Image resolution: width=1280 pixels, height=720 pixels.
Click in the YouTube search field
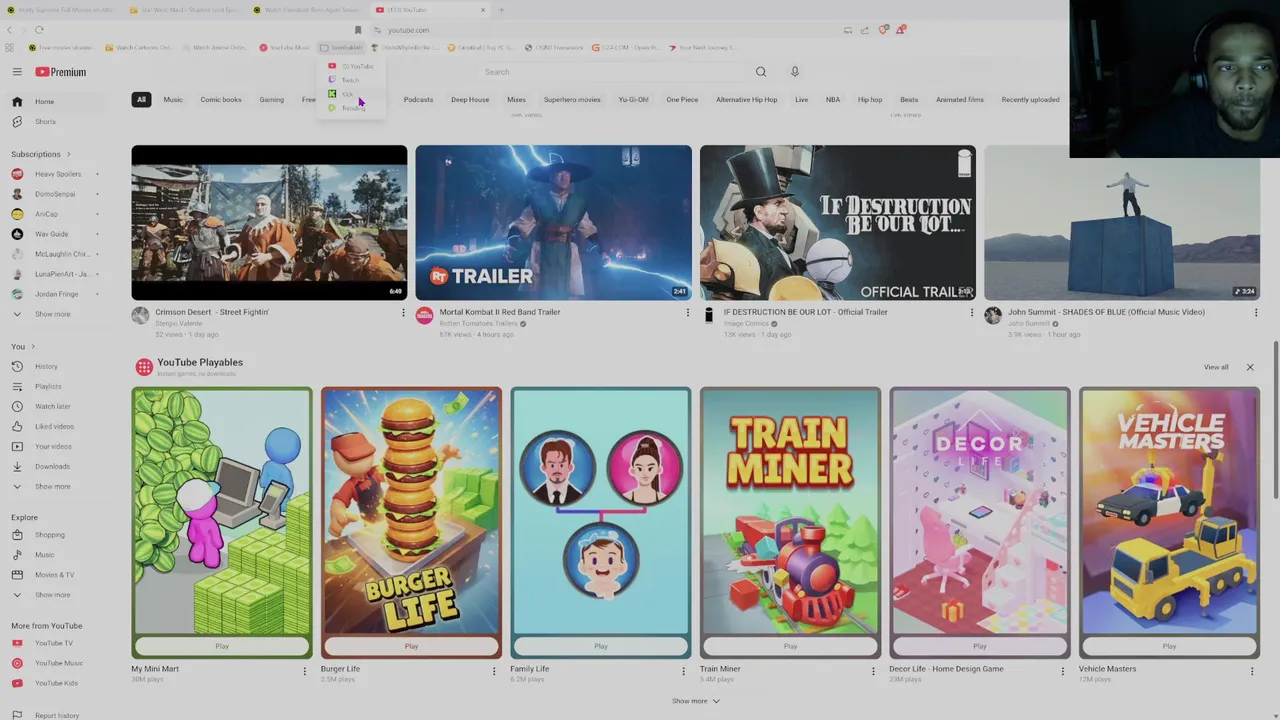point(610,72)
